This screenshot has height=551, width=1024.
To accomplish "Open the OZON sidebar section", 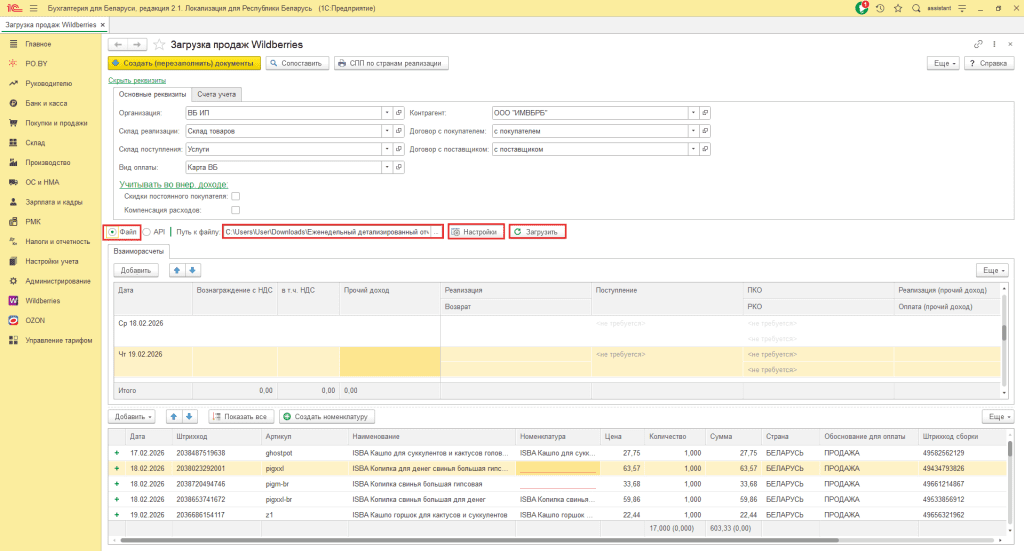I will coord(35,320).
